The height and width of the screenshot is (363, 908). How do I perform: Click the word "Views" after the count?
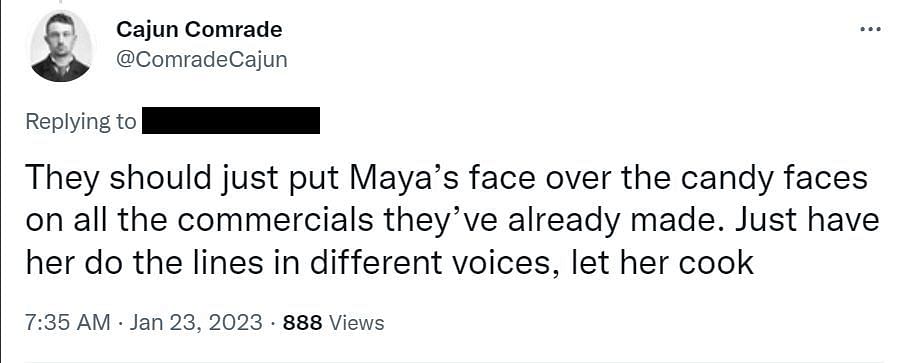[x=356, y=322]
